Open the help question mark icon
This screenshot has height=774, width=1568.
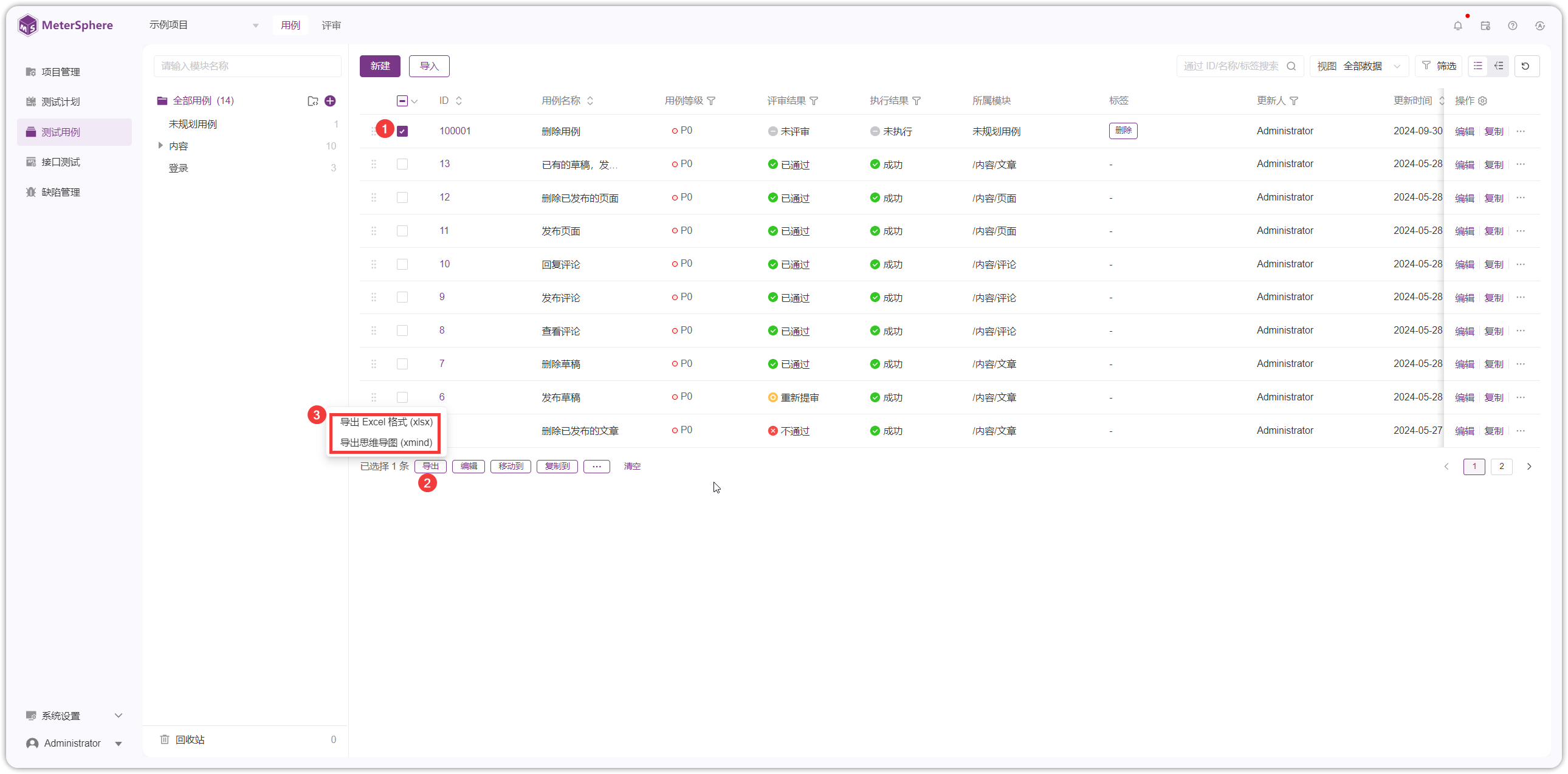coord(1513,26)
